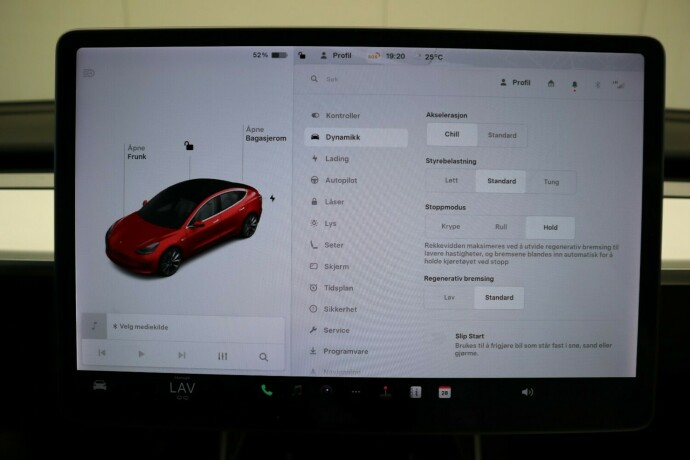Screen dimensions: 690x460
Task: Open the Sikkerhet settings
Action: pyautogui.click(x=333, y=309)
